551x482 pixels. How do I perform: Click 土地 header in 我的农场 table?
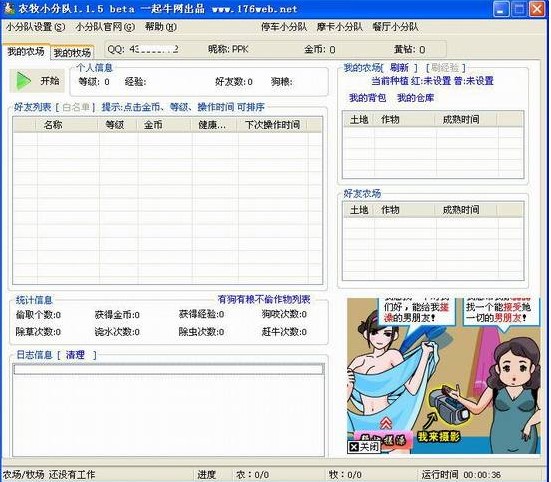(x=359, y=119)
